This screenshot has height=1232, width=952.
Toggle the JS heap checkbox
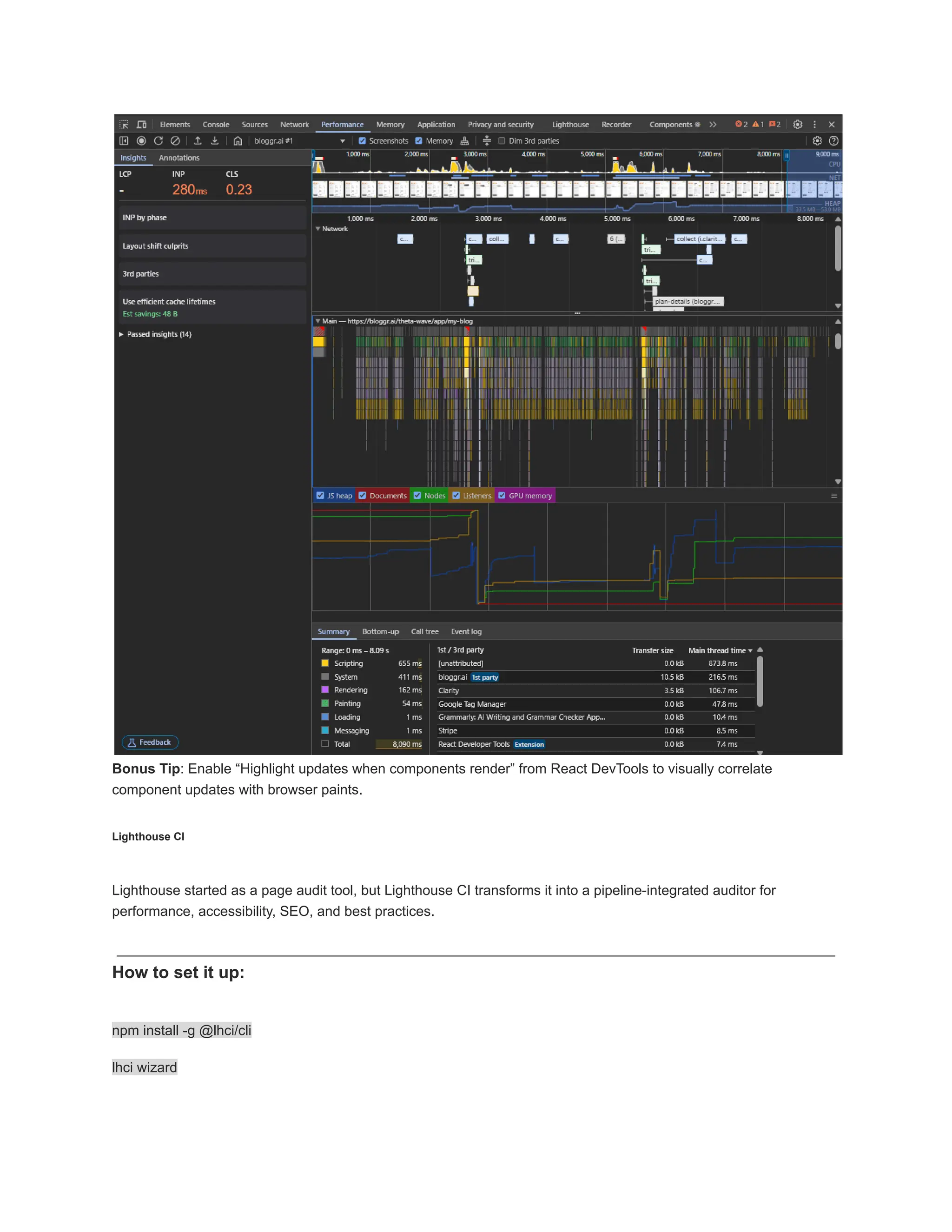tap(320, 495)
